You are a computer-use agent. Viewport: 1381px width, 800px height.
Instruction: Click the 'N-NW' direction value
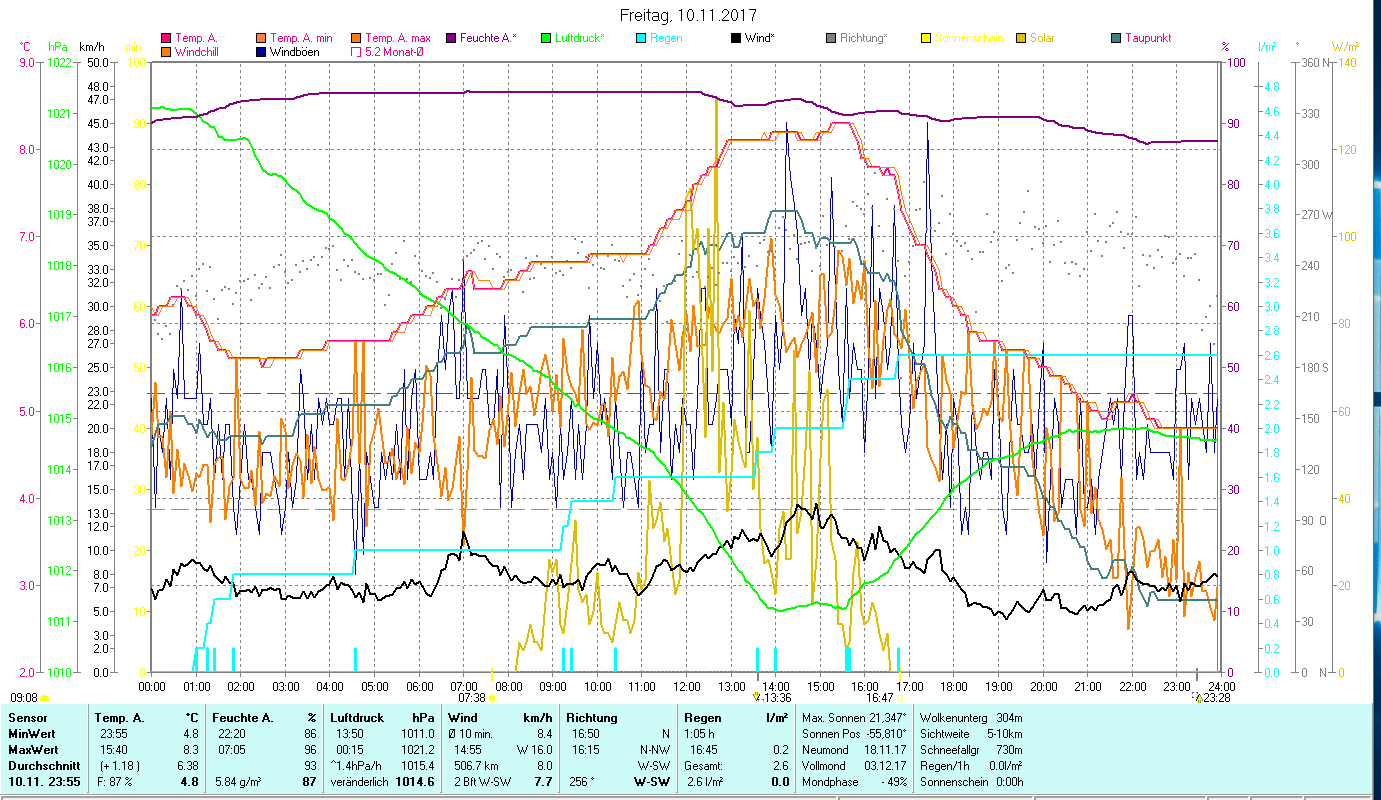[x=656, y=750]
